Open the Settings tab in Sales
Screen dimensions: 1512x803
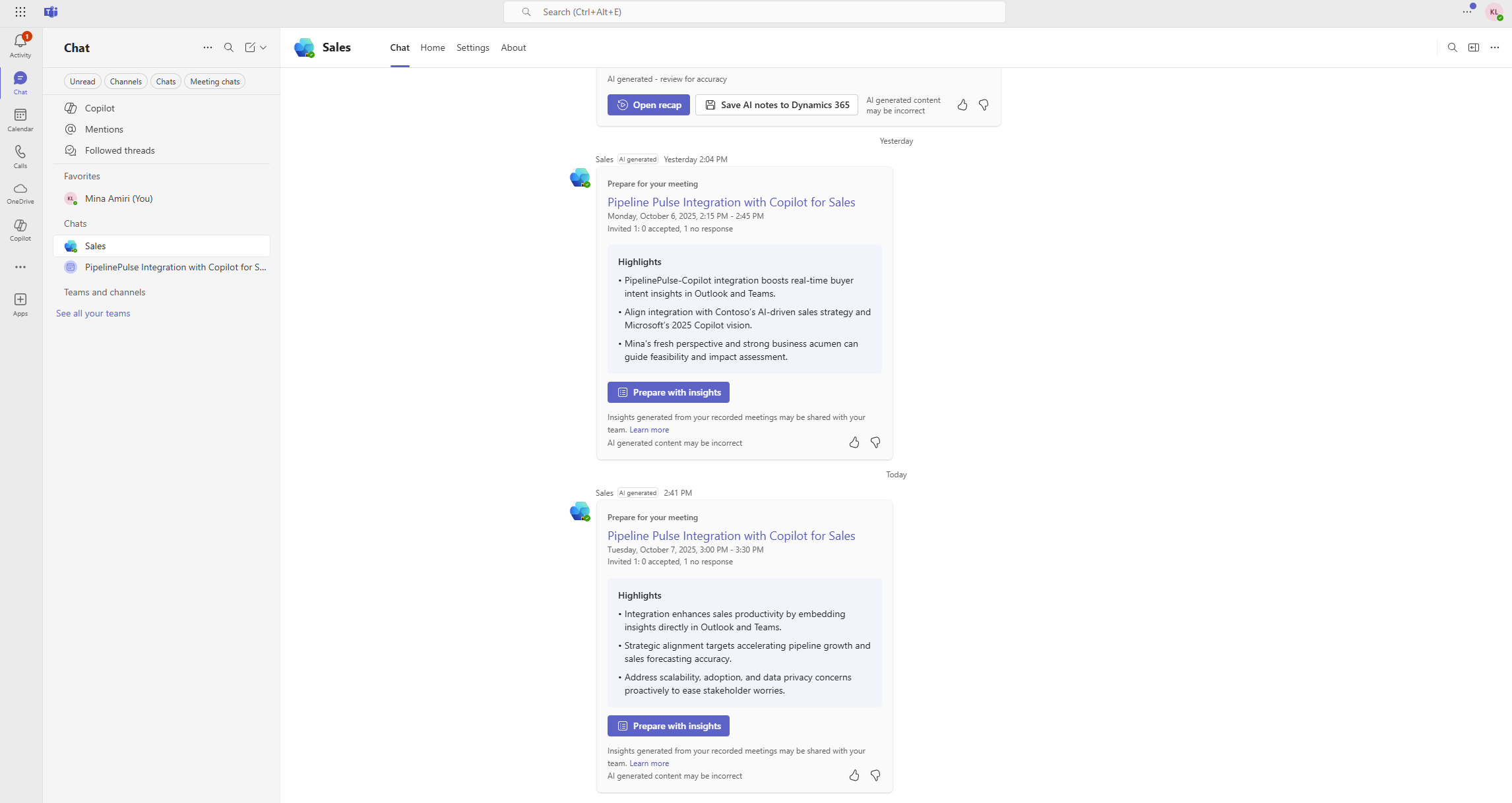[x=472, y=47]
